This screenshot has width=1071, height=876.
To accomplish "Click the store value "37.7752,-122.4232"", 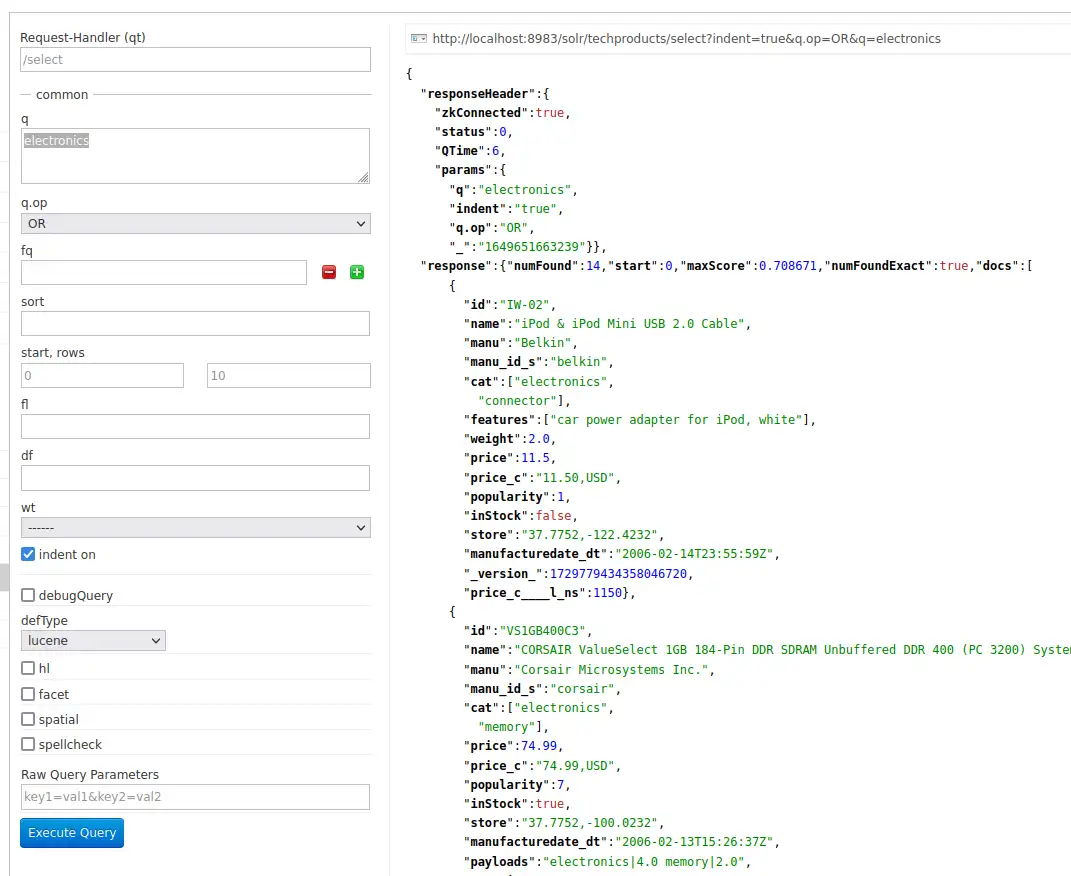I will click(589, 535).
